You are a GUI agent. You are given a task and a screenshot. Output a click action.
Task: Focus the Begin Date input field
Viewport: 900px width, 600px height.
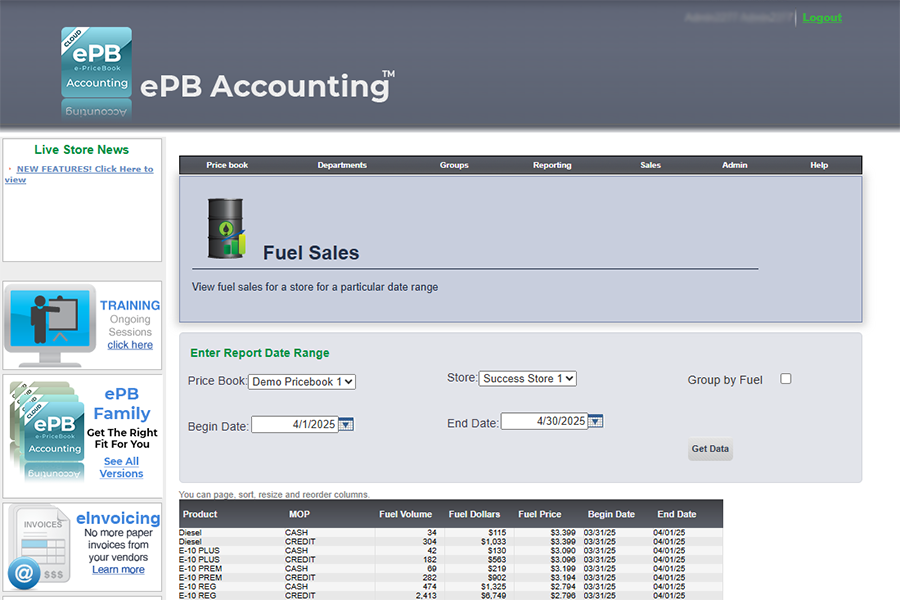pos(294,424)
